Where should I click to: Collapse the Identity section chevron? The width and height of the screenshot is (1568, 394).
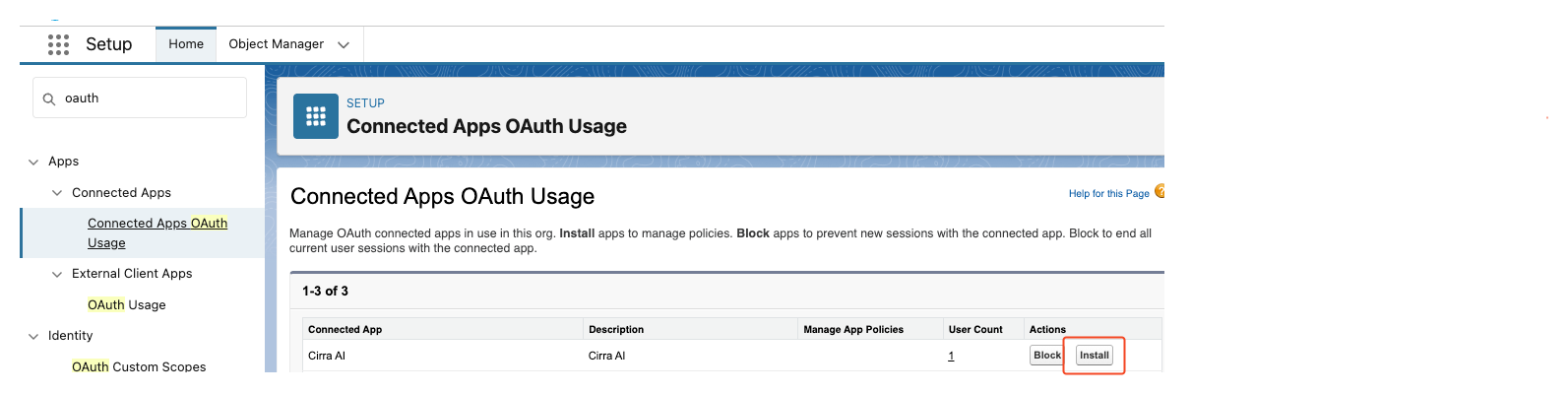point(33,336)
